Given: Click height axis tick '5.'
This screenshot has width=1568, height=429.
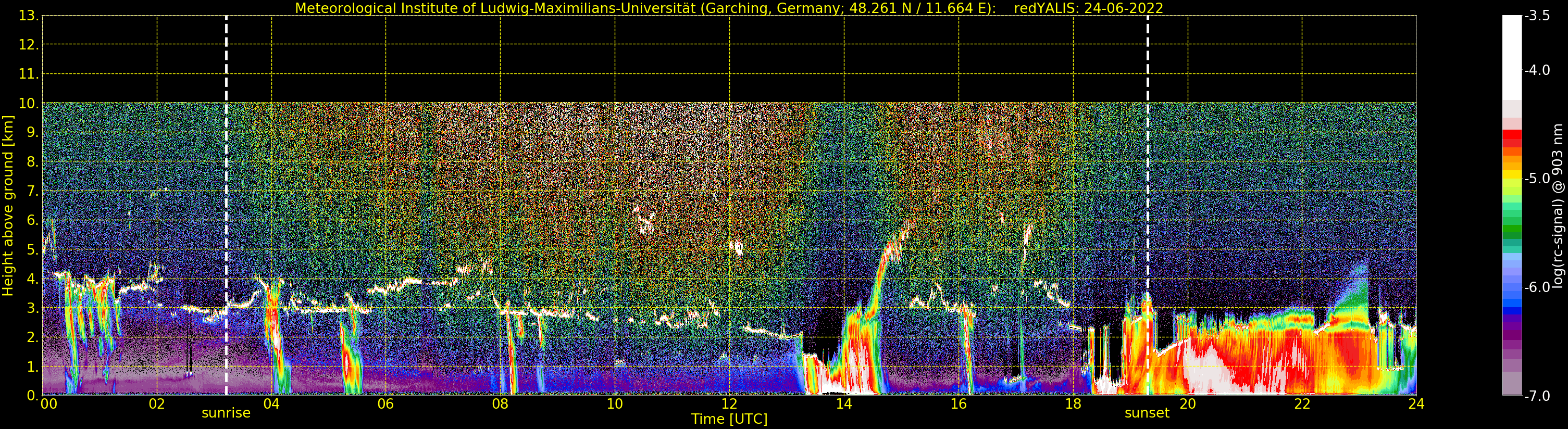Looking at the screenshot, I should (x=32, y=249).
